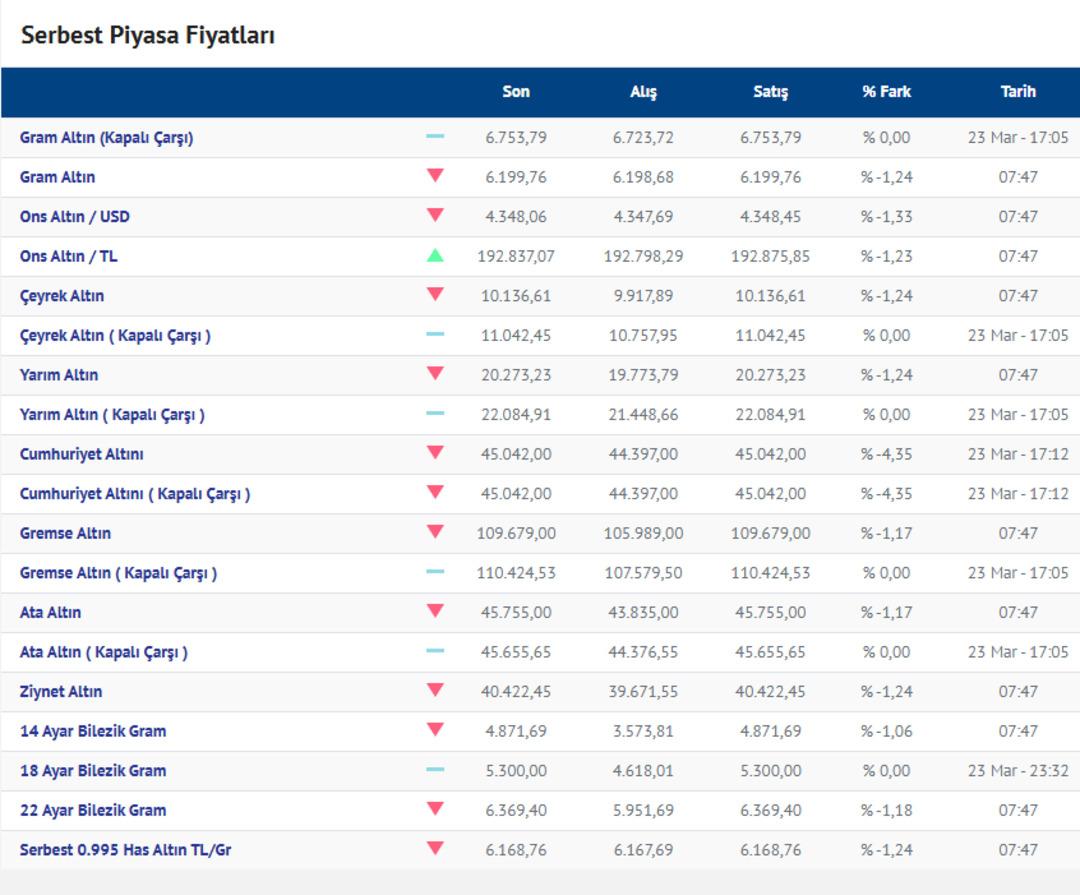Select the Gremse Altın link
This screenshot has height=895, width=1080.
pos(65,533)
